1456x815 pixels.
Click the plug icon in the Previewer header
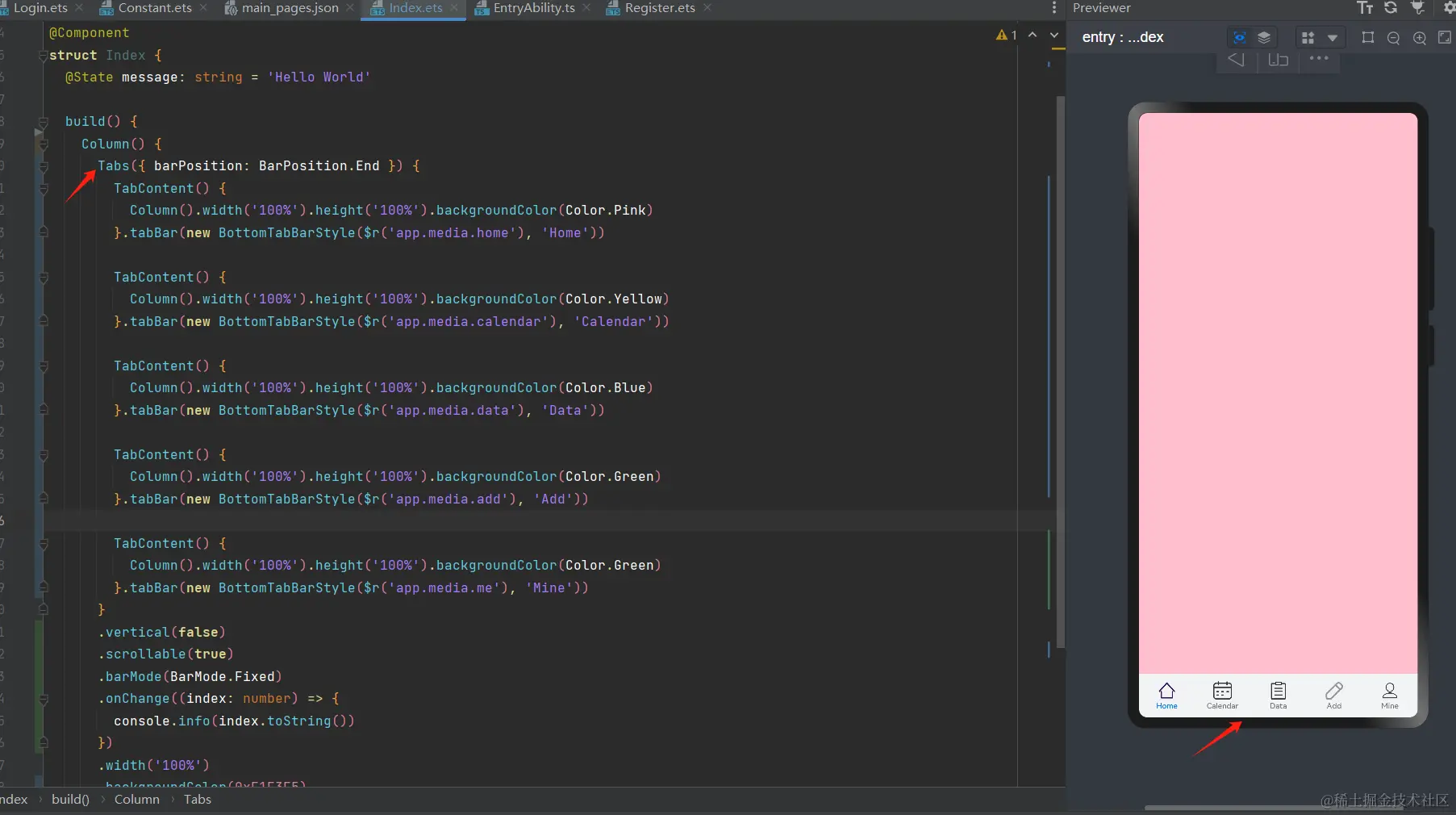1417,8
